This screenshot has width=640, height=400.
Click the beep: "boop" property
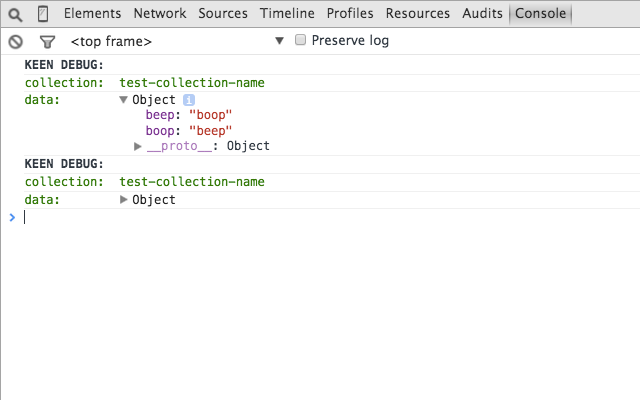tap(189, 115)
